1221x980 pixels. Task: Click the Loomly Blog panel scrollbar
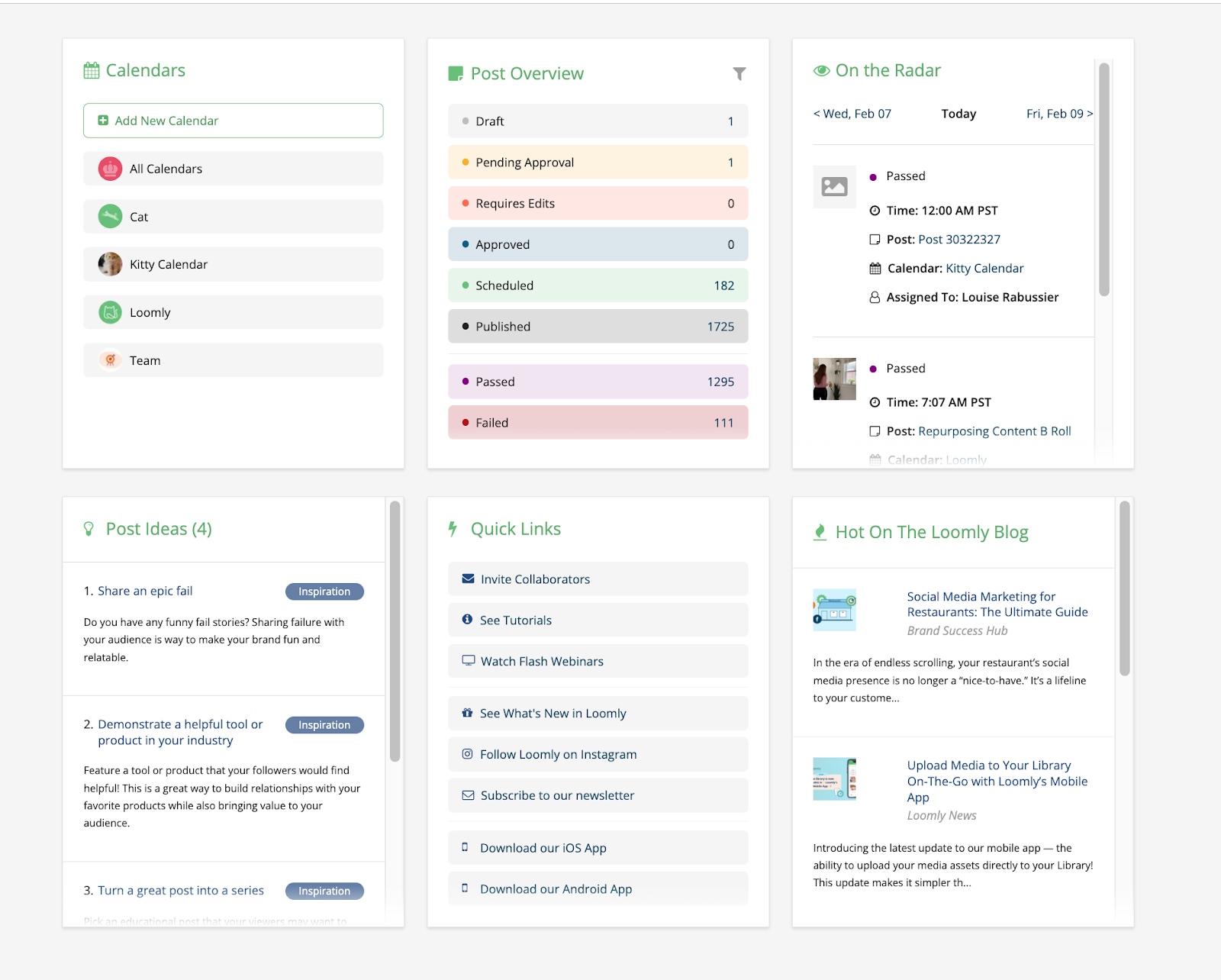[x=1124, y=588]
